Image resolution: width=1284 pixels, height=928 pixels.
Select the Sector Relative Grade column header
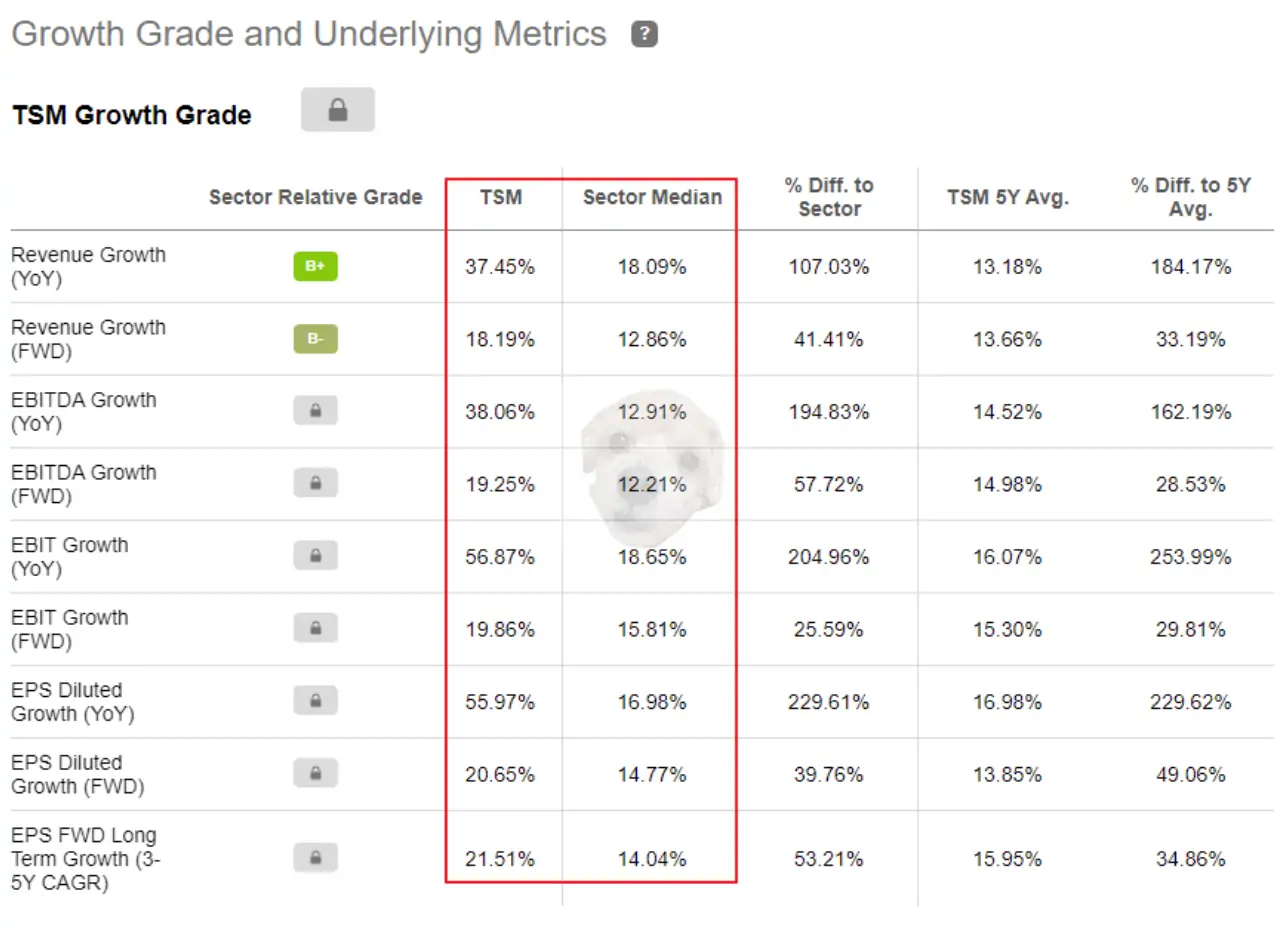[316, 197]
